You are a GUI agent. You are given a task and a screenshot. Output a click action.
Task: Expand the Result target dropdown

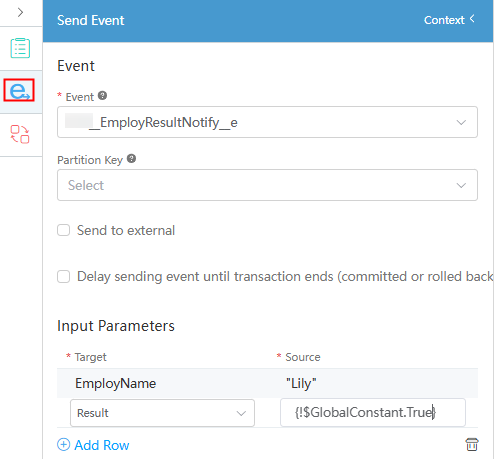[162, 413]
